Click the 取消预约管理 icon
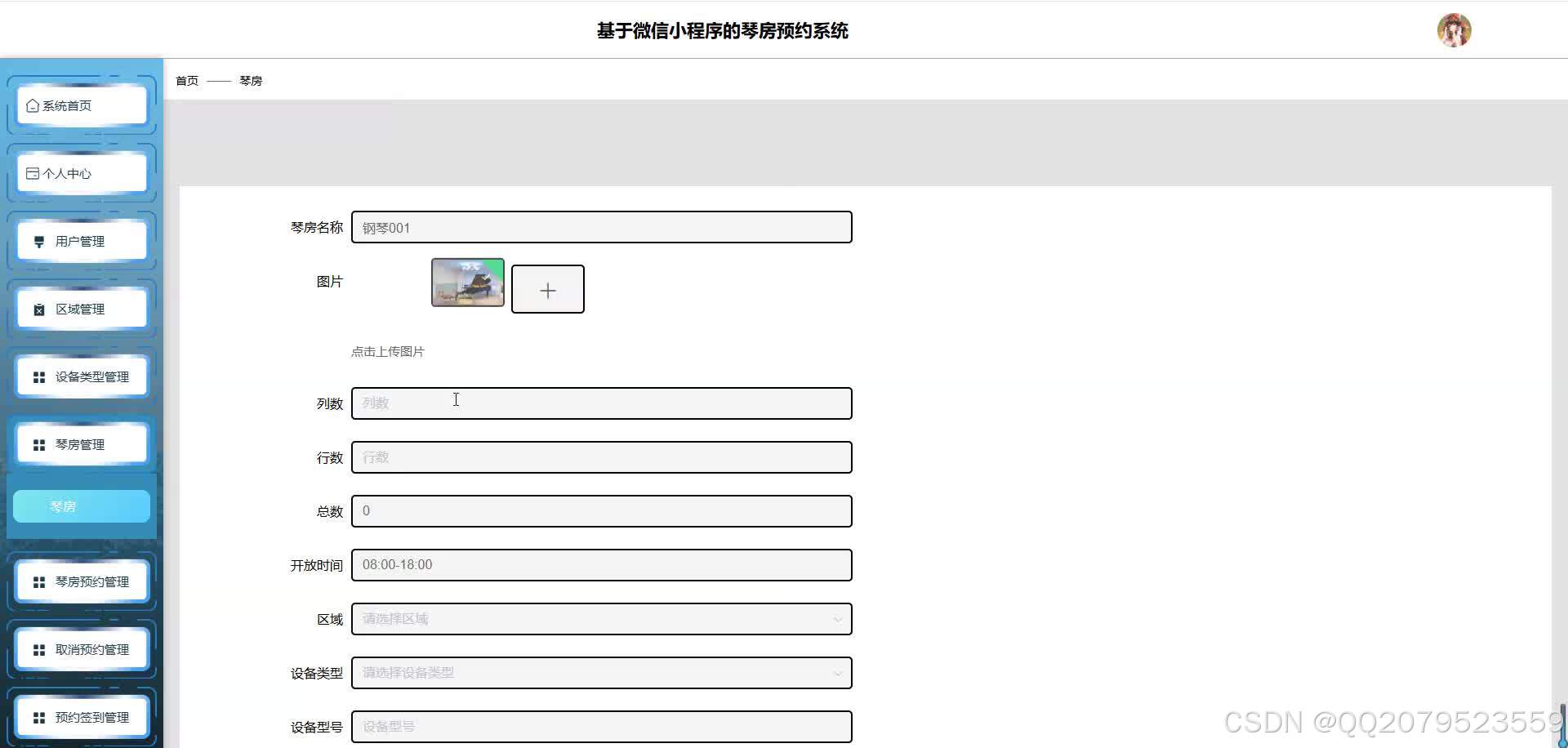Image resolution: width=1568 pixels, height=748 pixels. 38,649
